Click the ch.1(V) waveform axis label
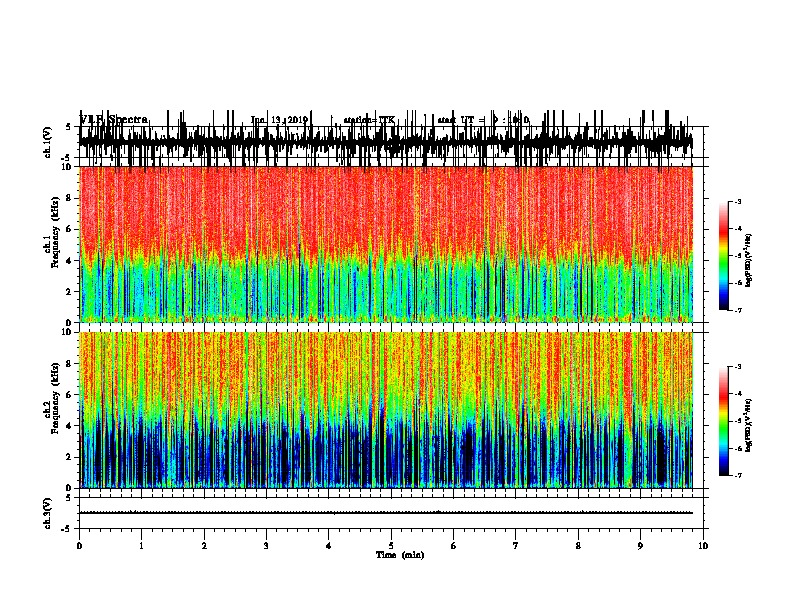 point(48,142)
